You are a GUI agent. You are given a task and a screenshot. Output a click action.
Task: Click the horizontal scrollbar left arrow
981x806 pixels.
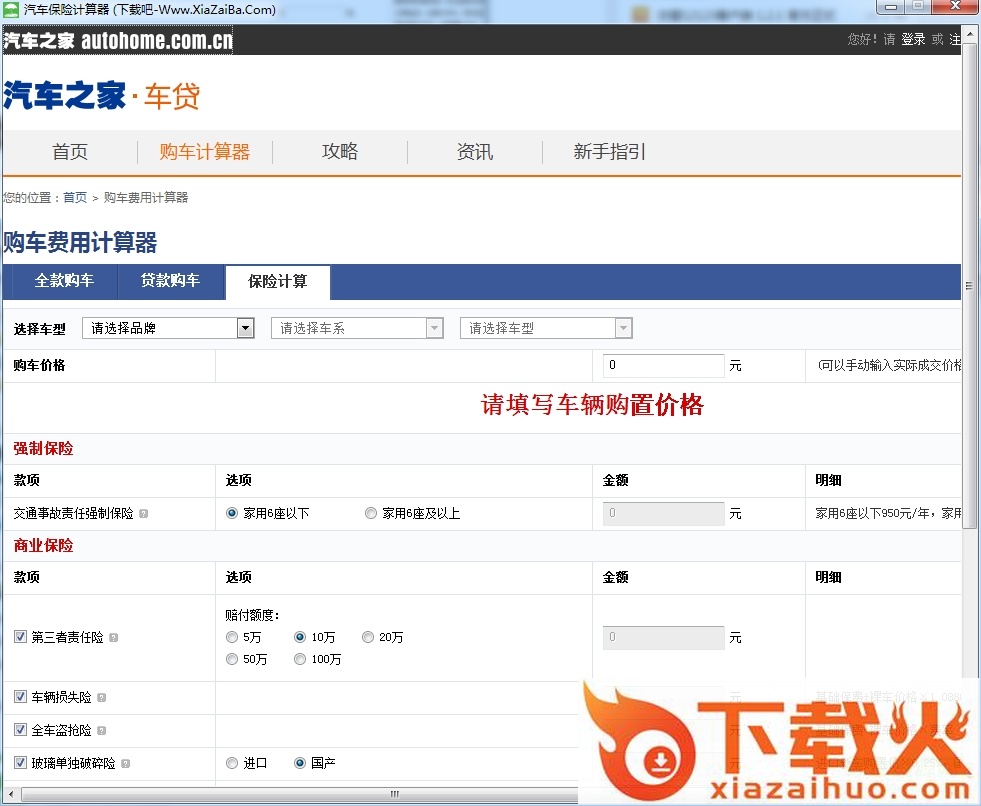click(x=10, y=794)
